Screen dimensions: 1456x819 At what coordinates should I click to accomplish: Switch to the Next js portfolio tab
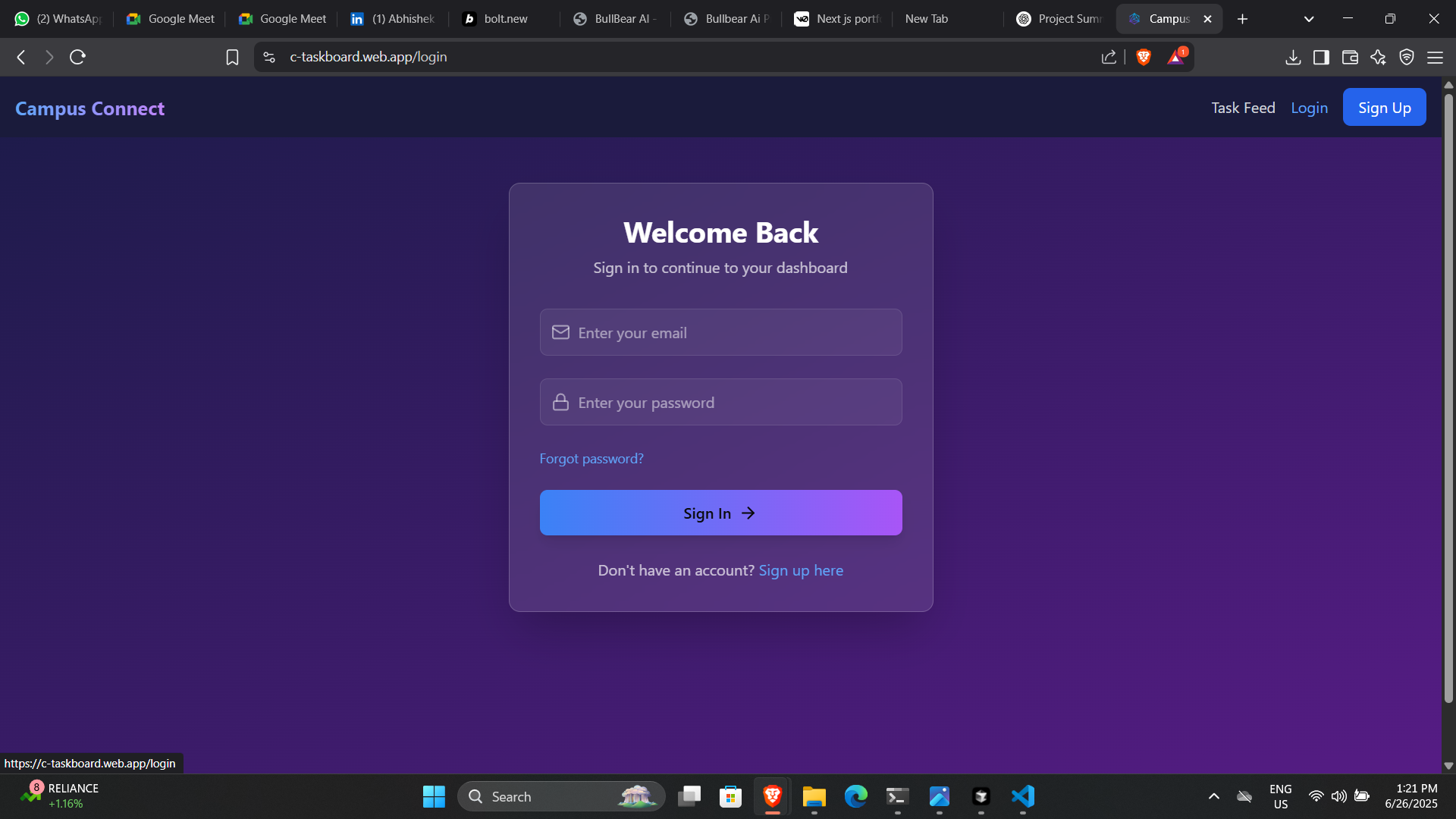pos(837,19)
